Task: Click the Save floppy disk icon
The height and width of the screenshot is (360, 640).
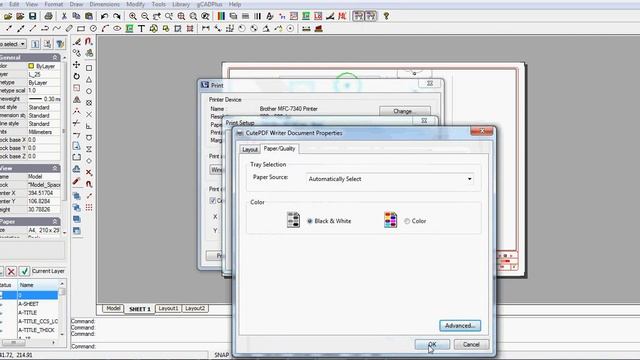Action: tap(32, 16)
